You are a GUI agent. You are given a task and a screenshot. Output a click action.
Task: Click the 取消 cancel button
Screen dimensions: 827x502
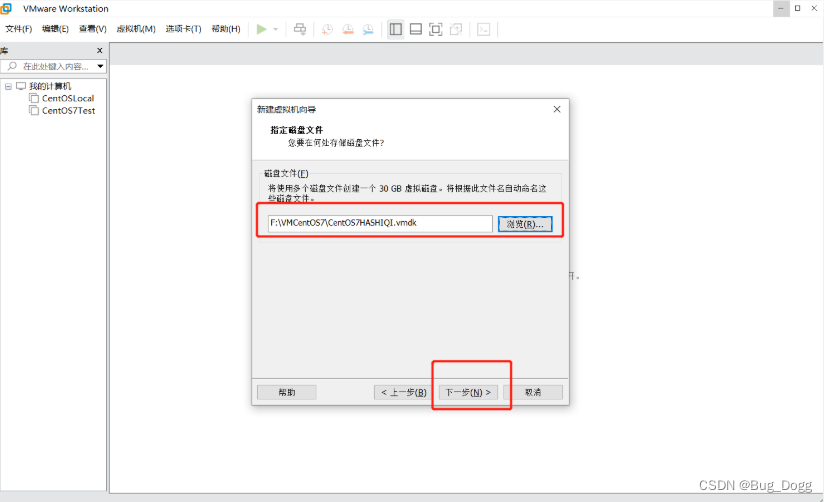[533, 392]
